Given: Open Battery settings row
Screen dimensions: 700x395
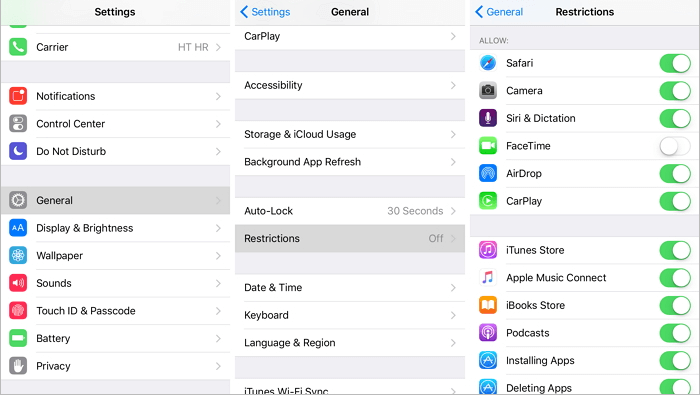Looking at the screenshot, I should (x=115, y=338).
